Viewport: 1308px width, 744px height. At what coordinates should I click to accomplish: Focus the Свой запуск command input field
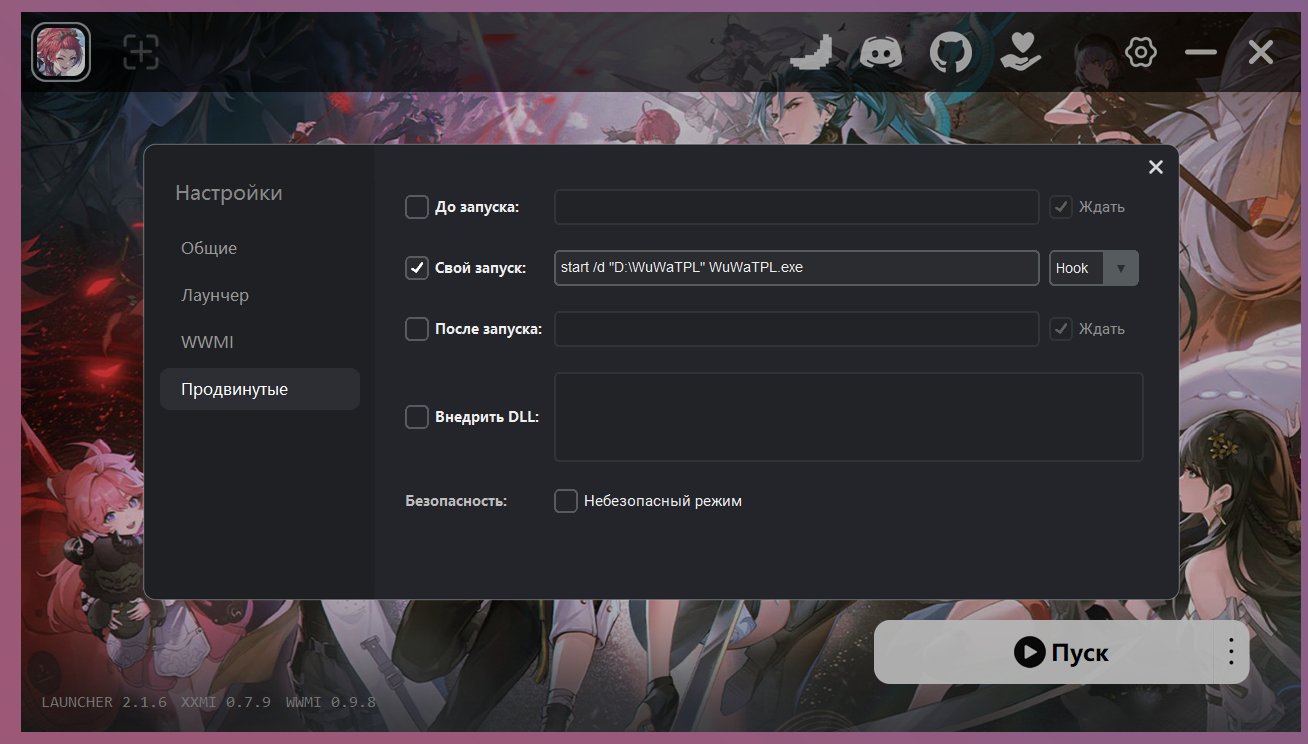click(797, 268)
